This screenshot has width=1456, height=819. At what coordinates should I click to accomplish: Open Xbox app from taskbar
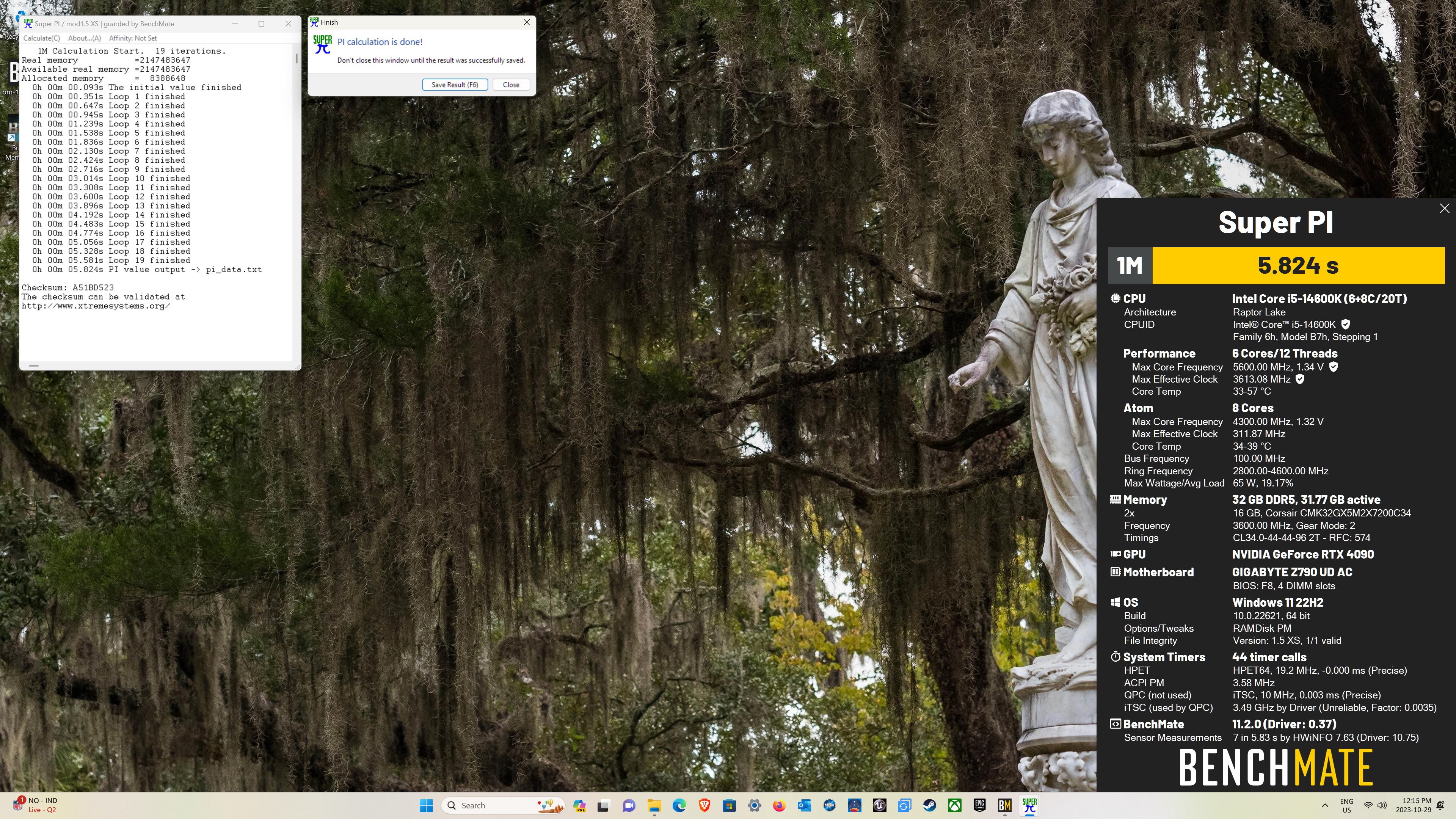[955, 805]
